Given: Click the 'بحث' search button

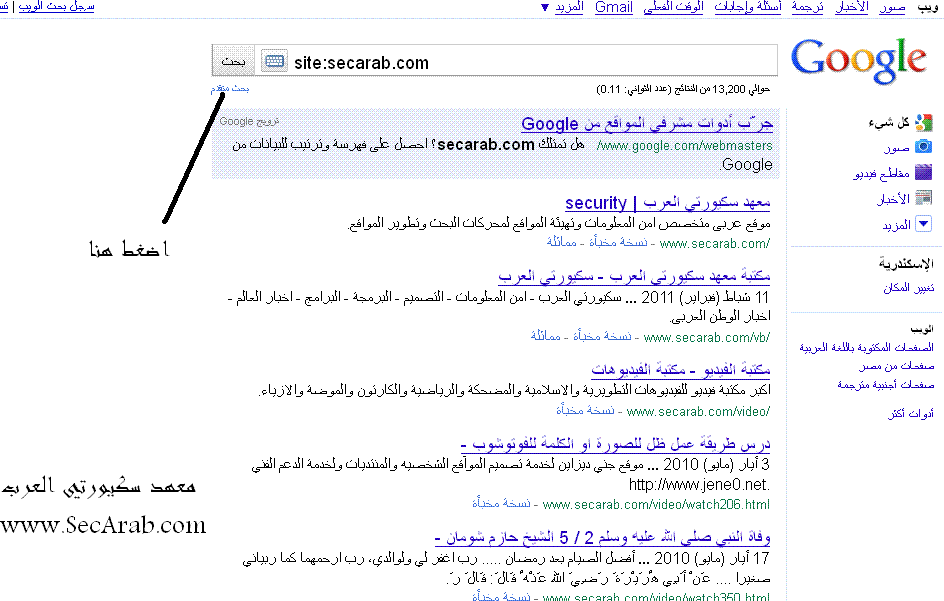Looking at the screenshot, I should [234, 61].
